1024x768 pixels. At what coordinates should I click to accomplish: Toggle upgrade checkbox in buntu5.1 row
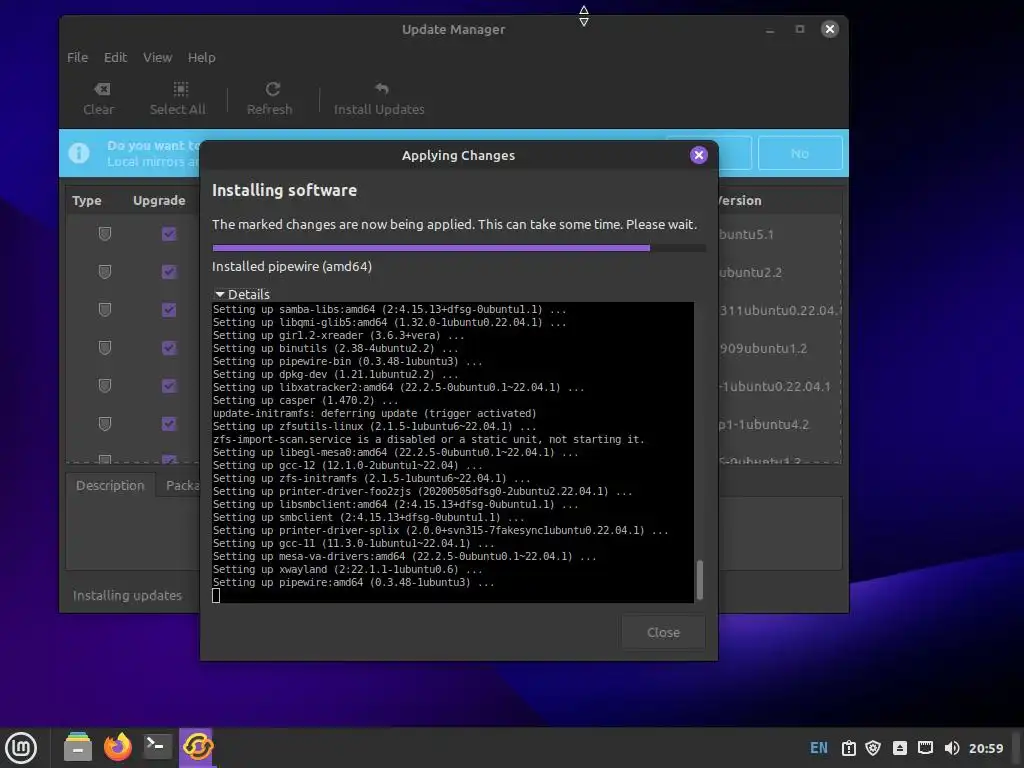pyautogui.click(x=169, y=234)
